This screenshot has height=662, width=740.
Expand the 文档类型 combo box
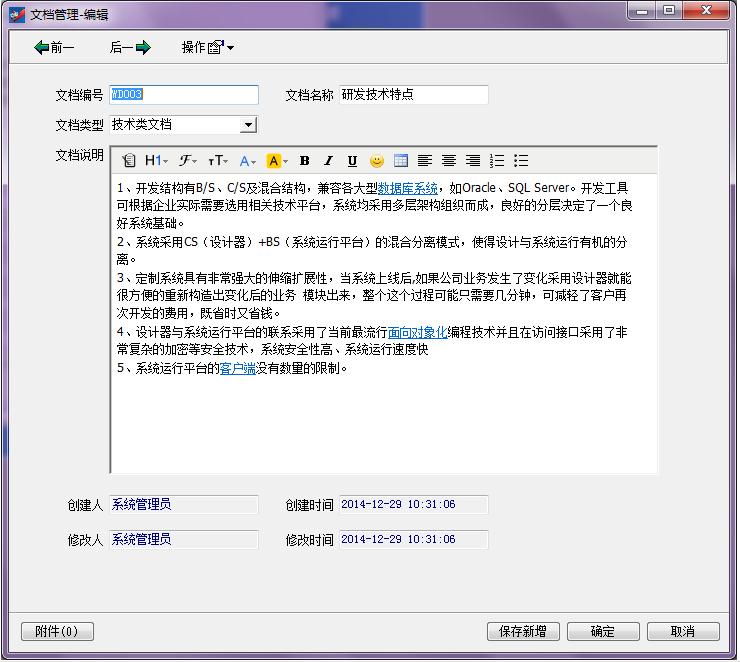tap(248, 125)
